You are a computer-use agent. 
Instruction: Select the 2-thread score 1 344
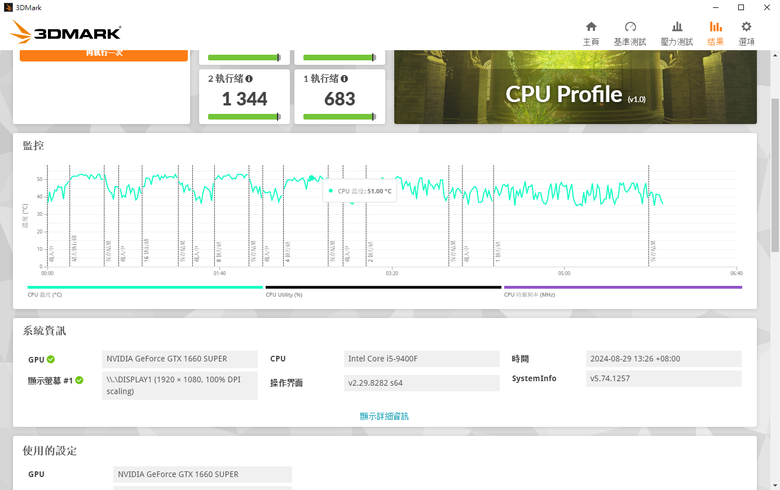244,99
